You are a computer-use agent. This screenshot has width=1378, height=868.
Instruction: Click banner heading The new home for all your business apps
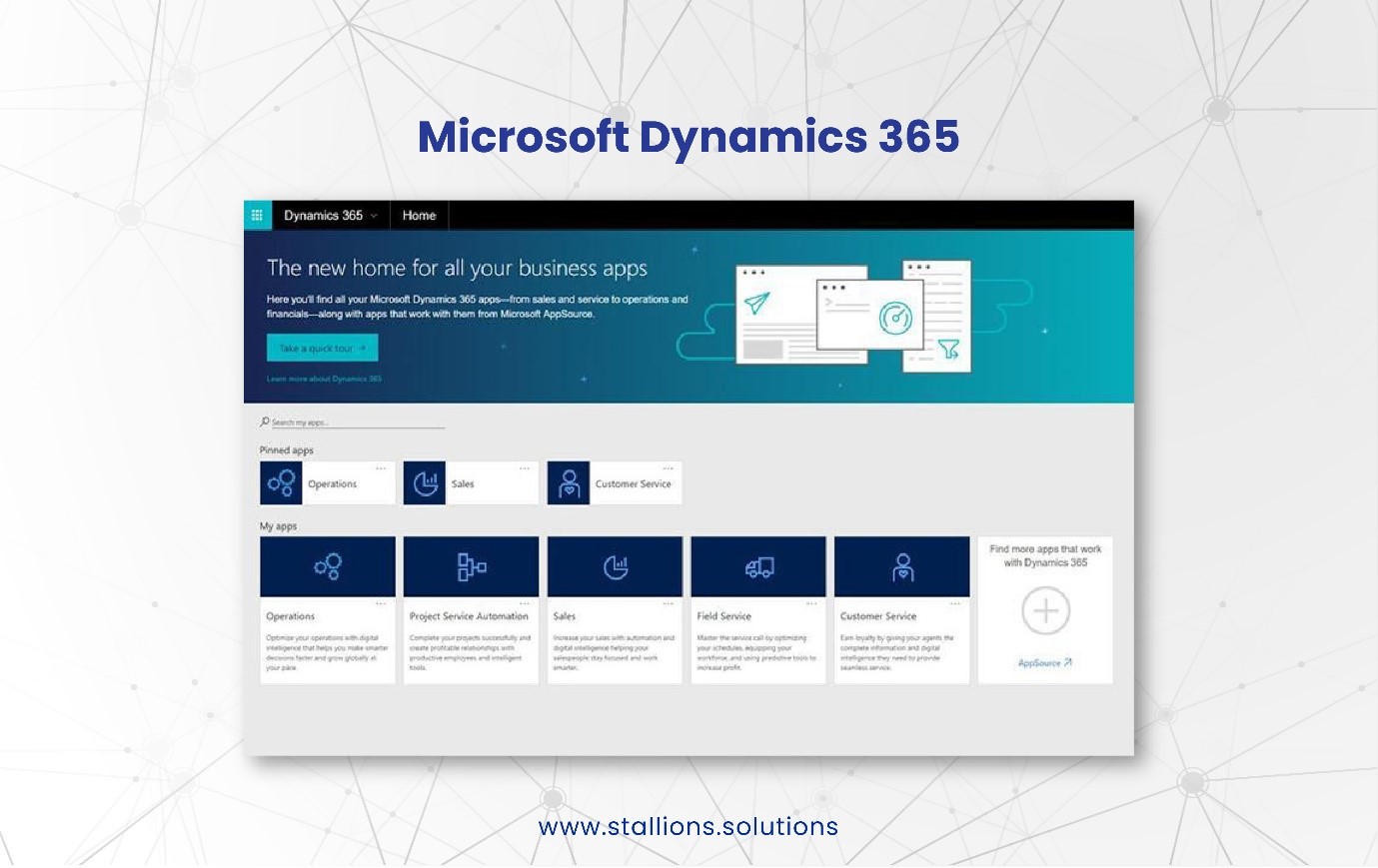coord(457,268)
